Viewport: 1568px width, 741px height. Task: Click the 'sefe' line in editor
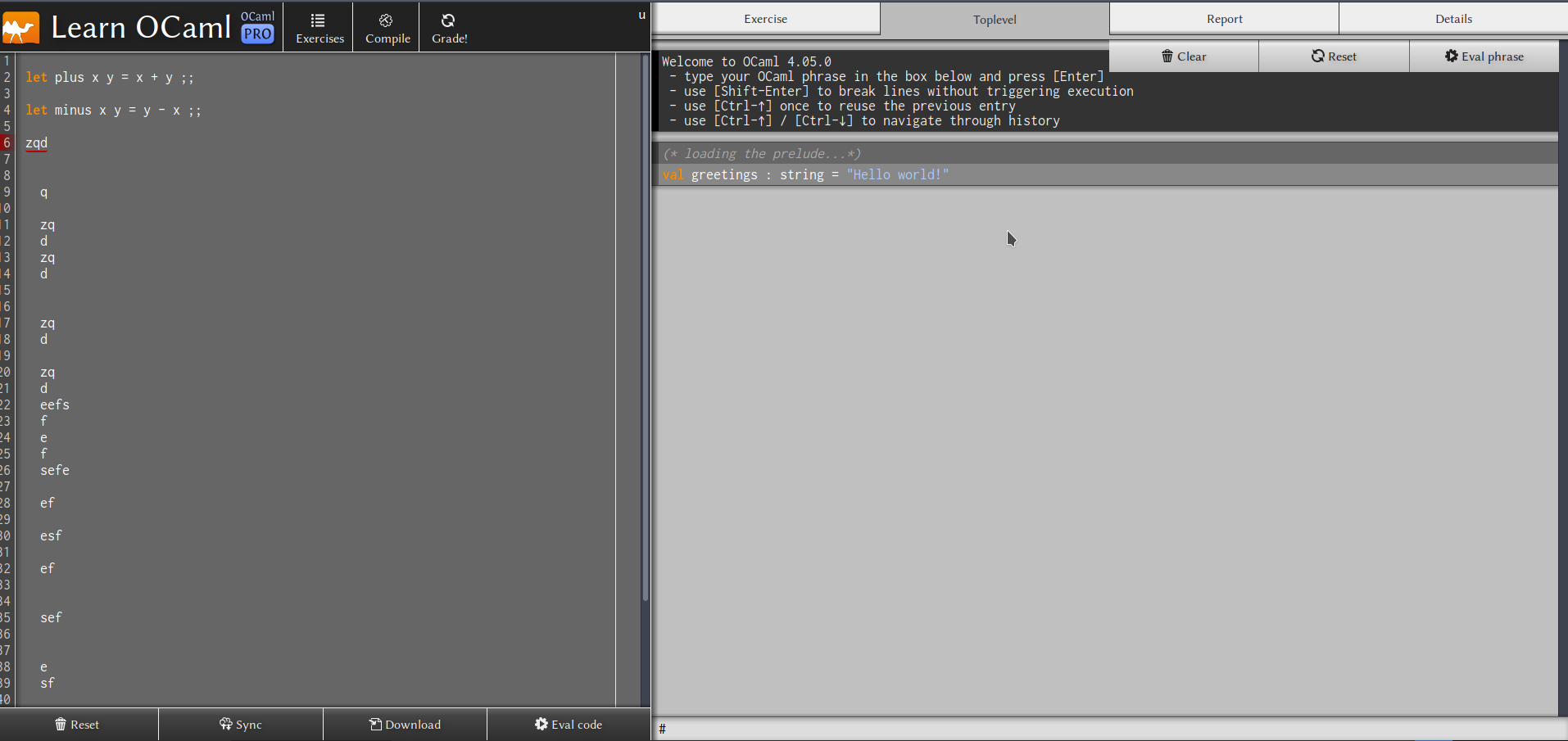(55, 470)
